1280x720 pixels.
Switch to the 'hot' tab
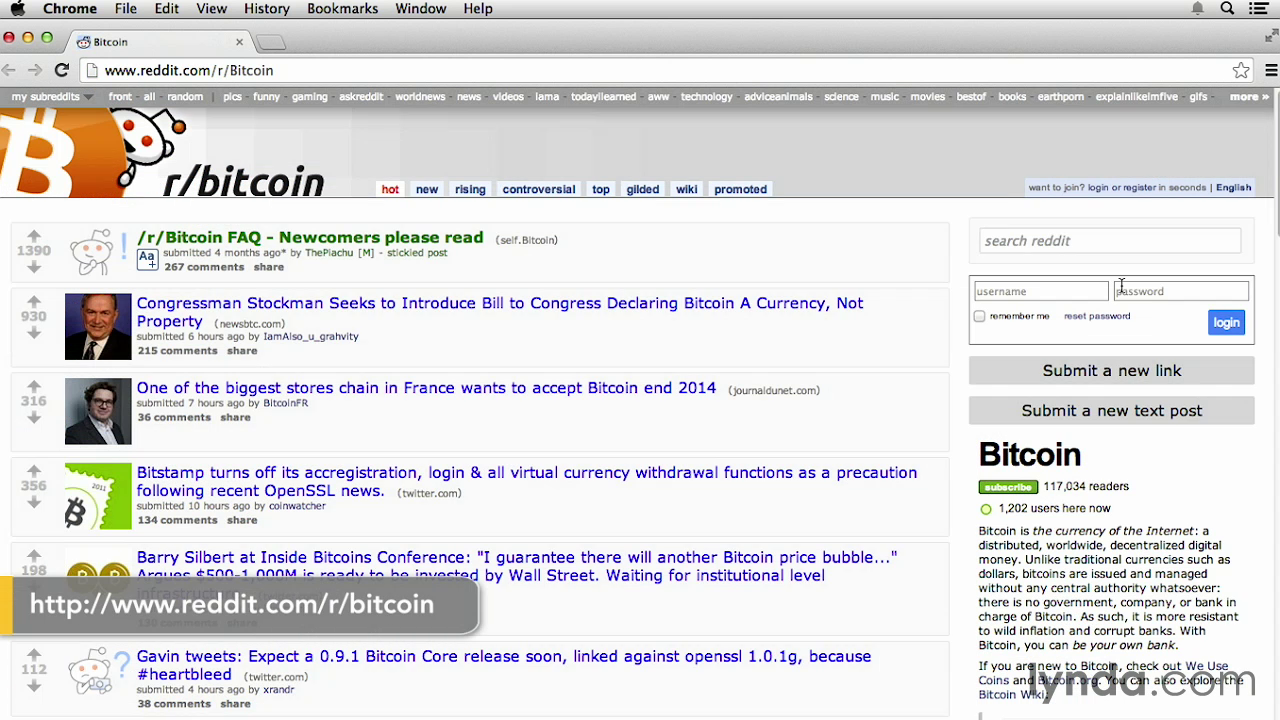(390, 189)
